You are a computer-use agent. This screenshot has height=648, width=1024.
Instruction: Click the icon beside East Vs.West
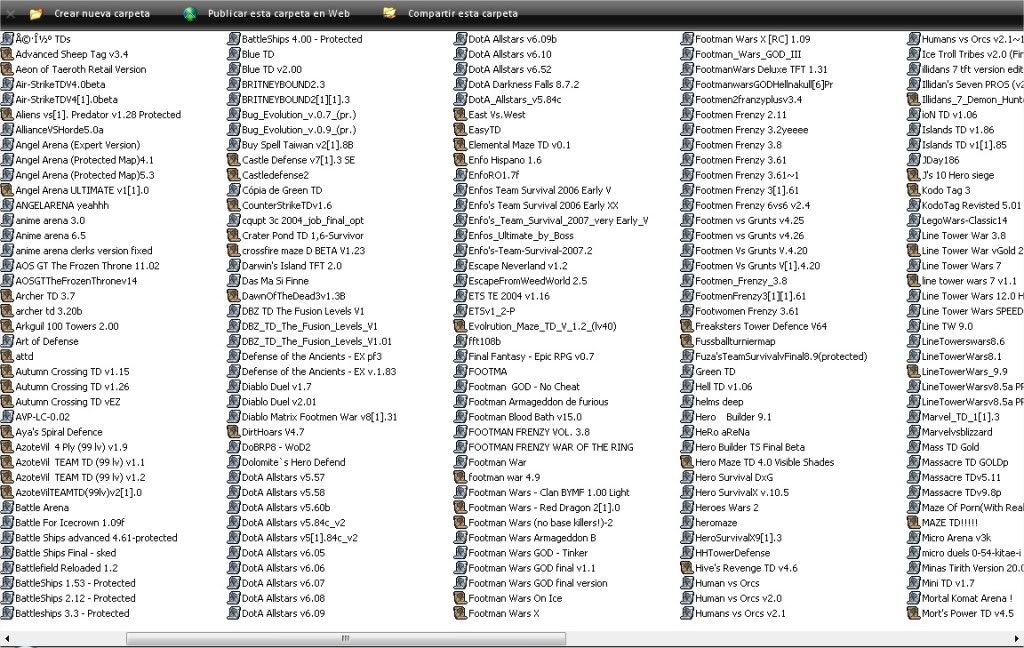tap(460, 114)
